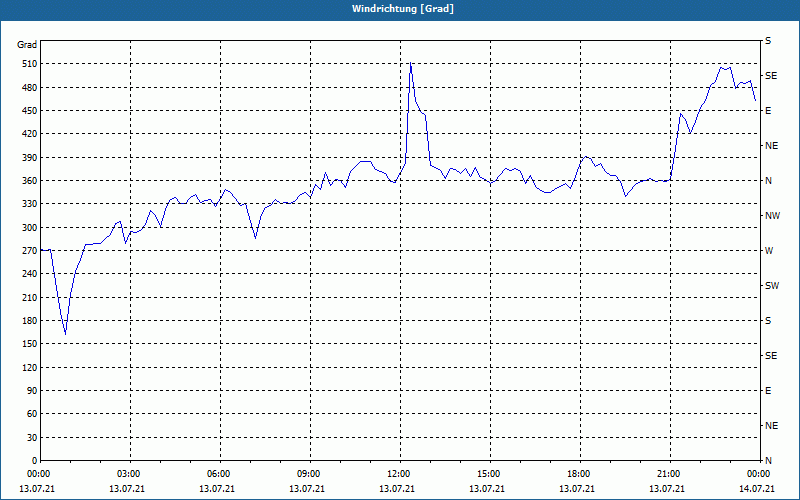Screen dimensions: 800x500
Task: Pick the 60 y-axis value
Action: [32, 414]
